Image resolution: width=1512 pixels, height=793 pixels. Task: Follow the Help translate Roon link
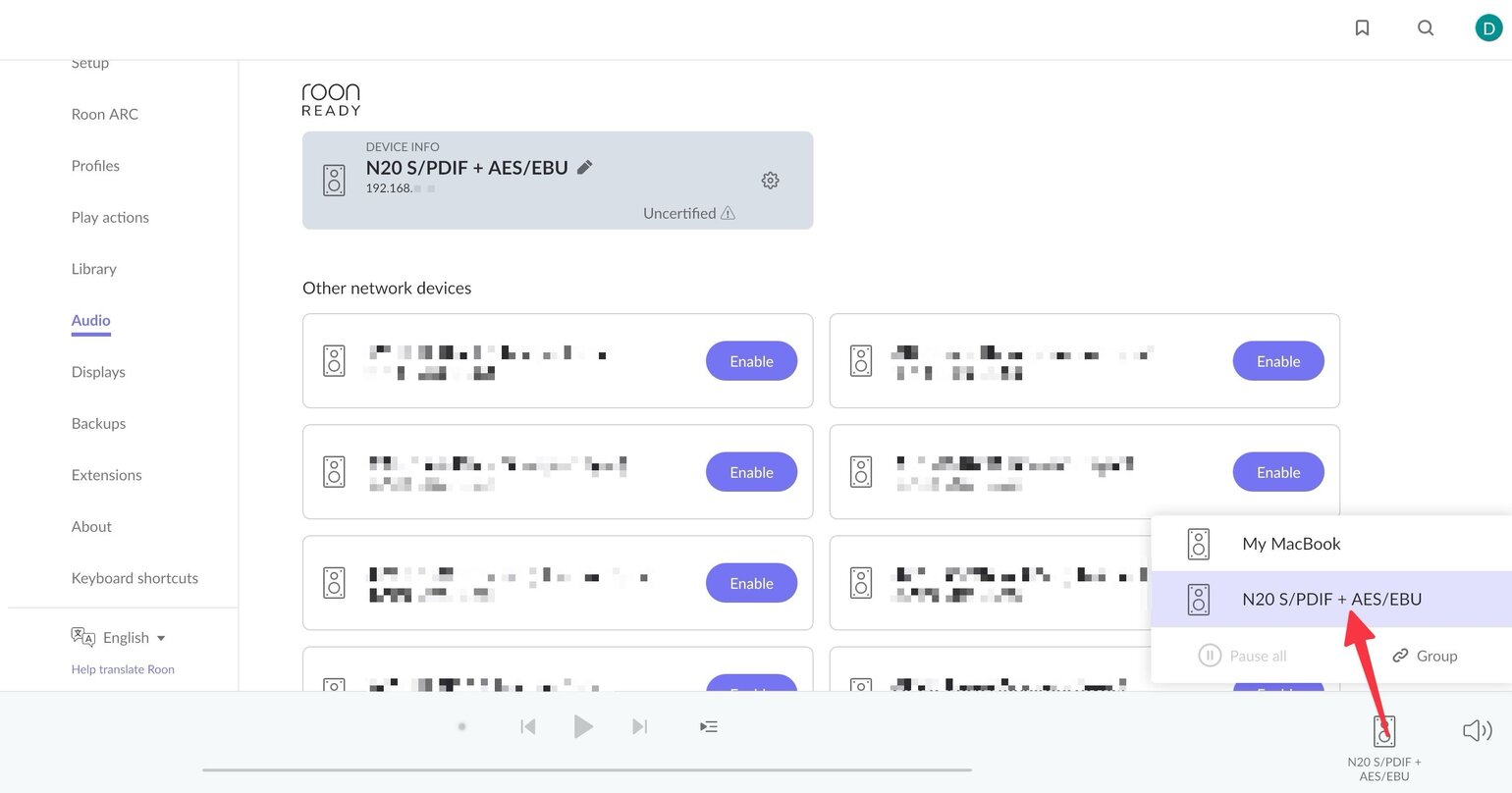[123, 669]
